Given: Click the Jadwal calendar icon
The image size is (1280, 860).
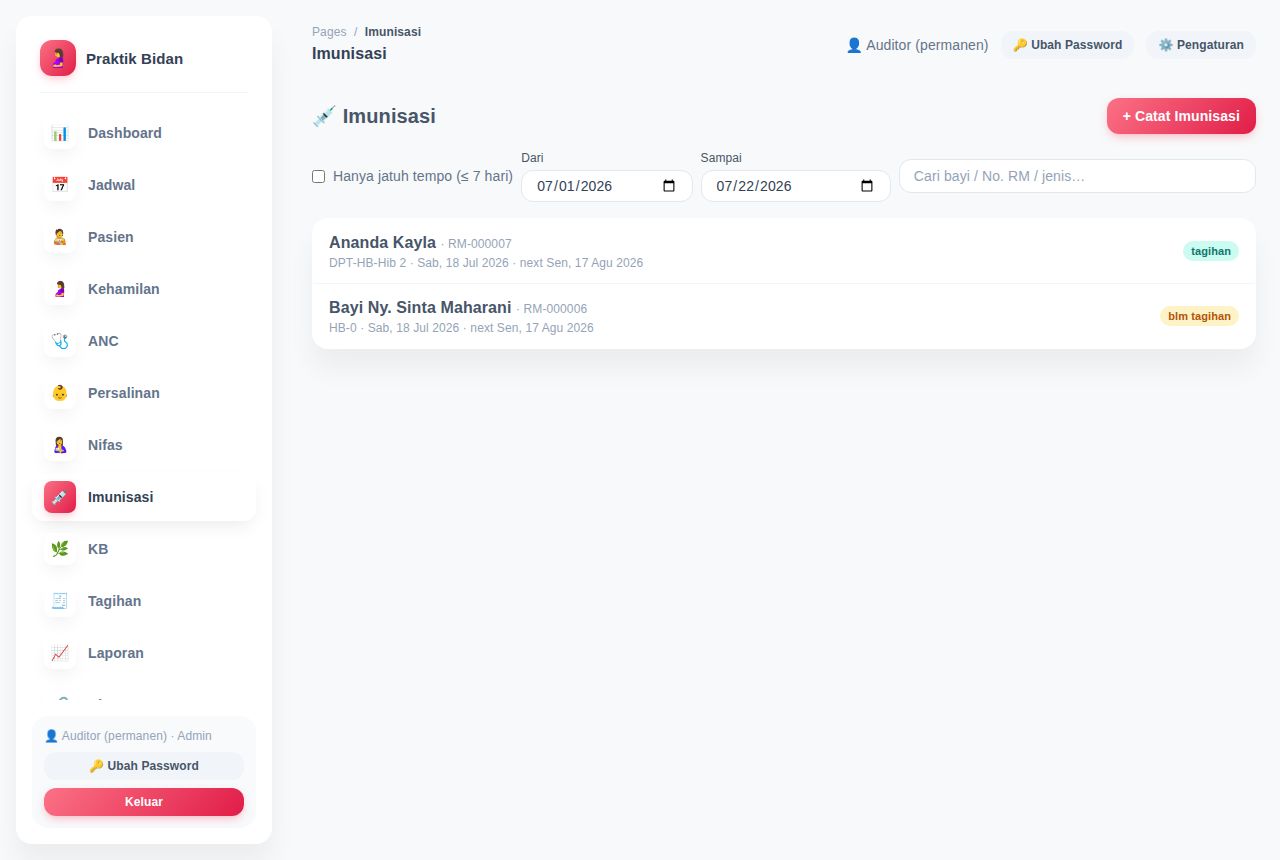Looking at the screenshot, I should 60,185.
